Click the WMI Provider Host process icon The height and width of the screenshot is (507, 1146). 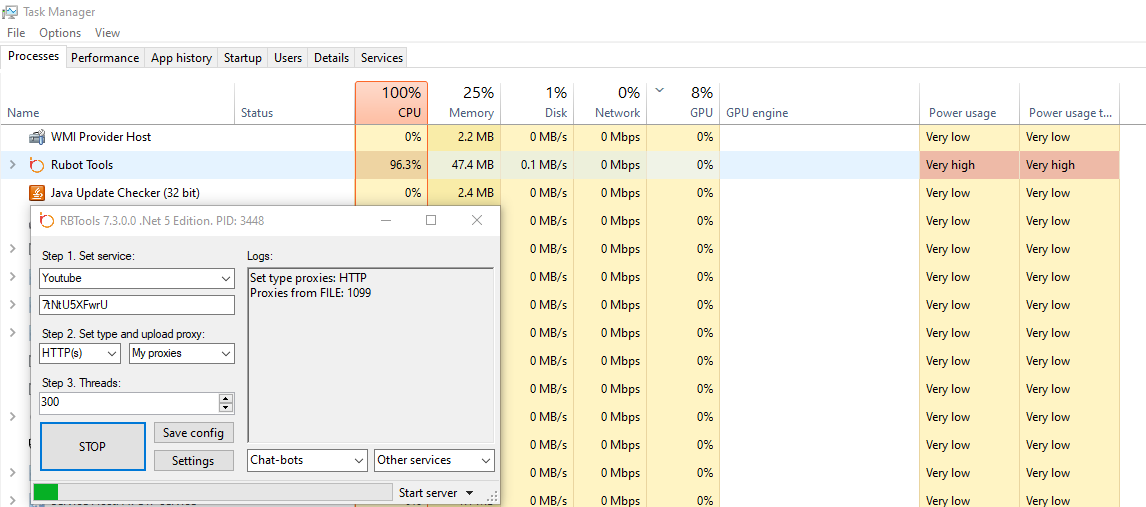click(37, 137)
